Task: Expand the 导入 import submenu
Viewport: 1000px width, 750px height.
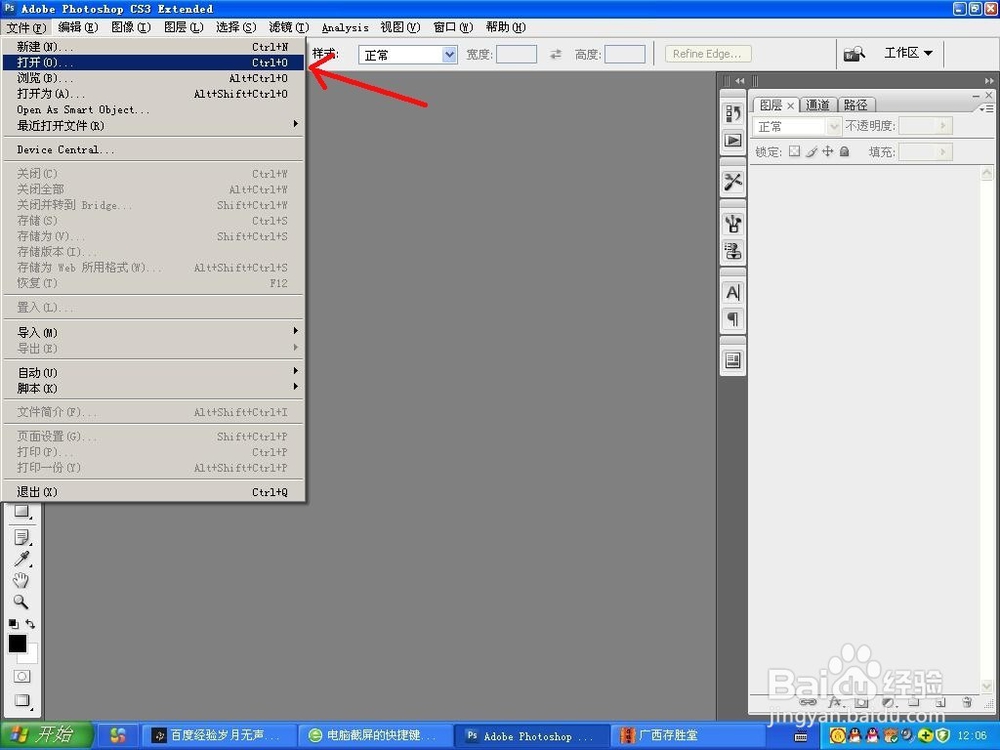Action: (x=153, y=332)
